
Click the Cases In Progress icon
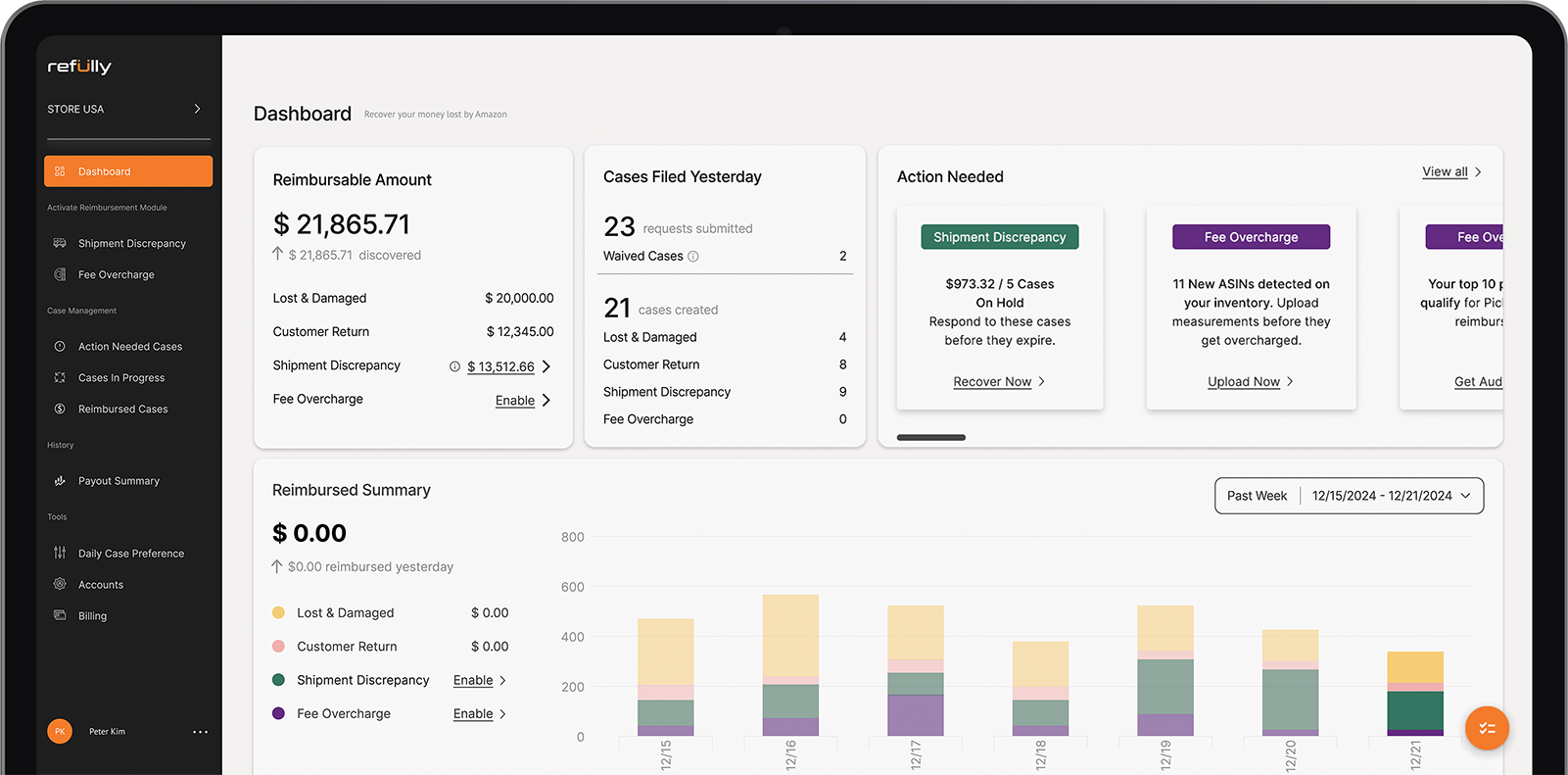point(60,377)
